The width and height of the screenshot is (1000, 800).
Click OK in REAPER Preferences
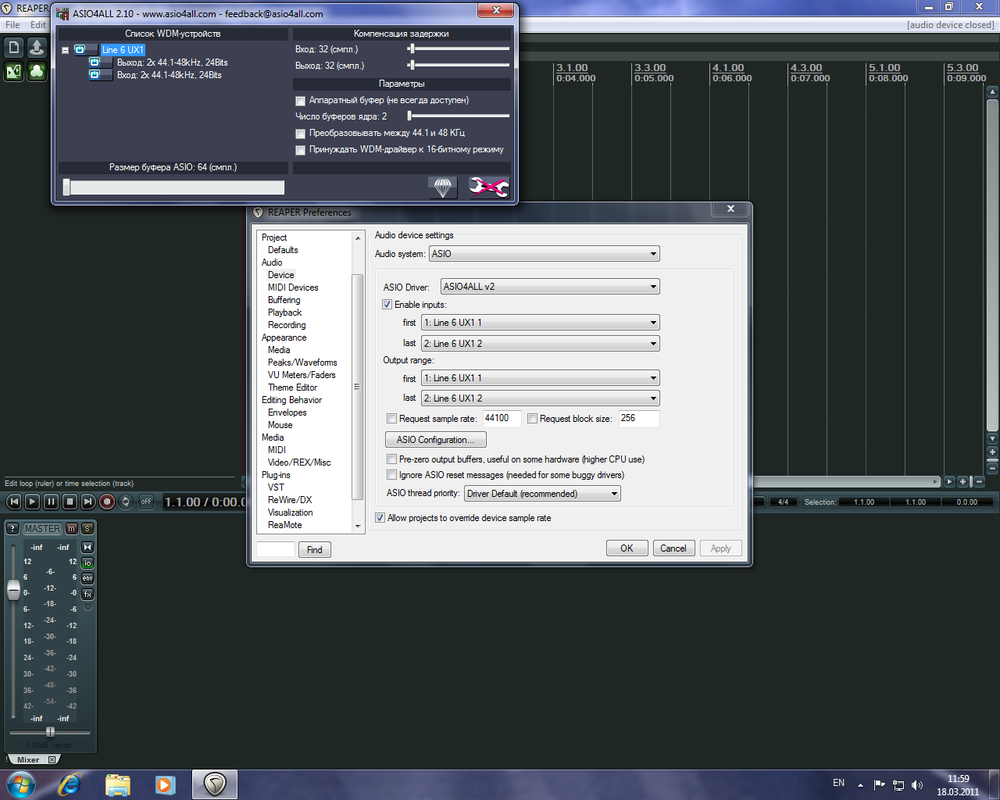coord(627,548)
